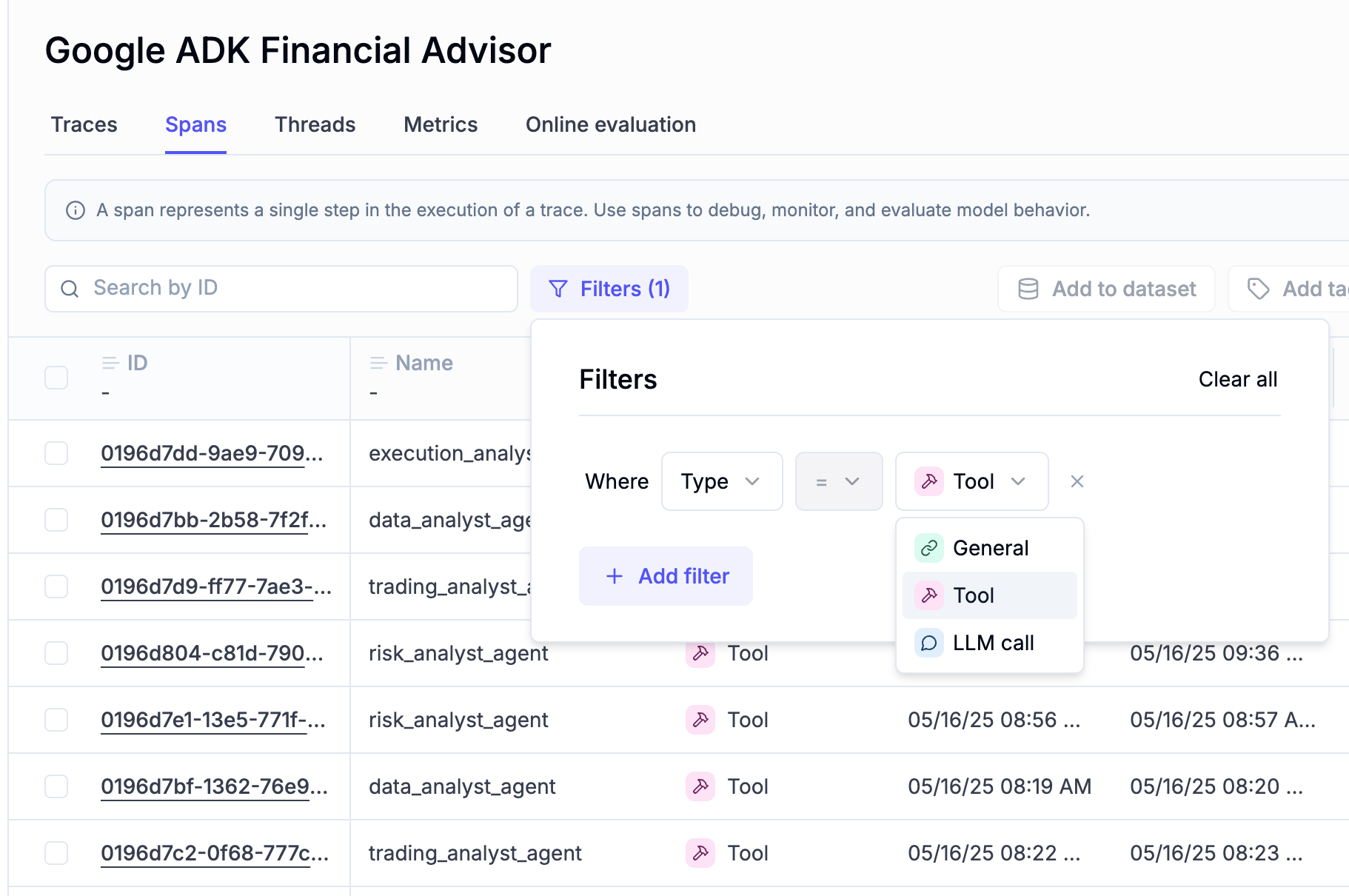Click the Search by ID field
Image resolution: width=1349 pixels, height=896 pixels.
[281, 289]
